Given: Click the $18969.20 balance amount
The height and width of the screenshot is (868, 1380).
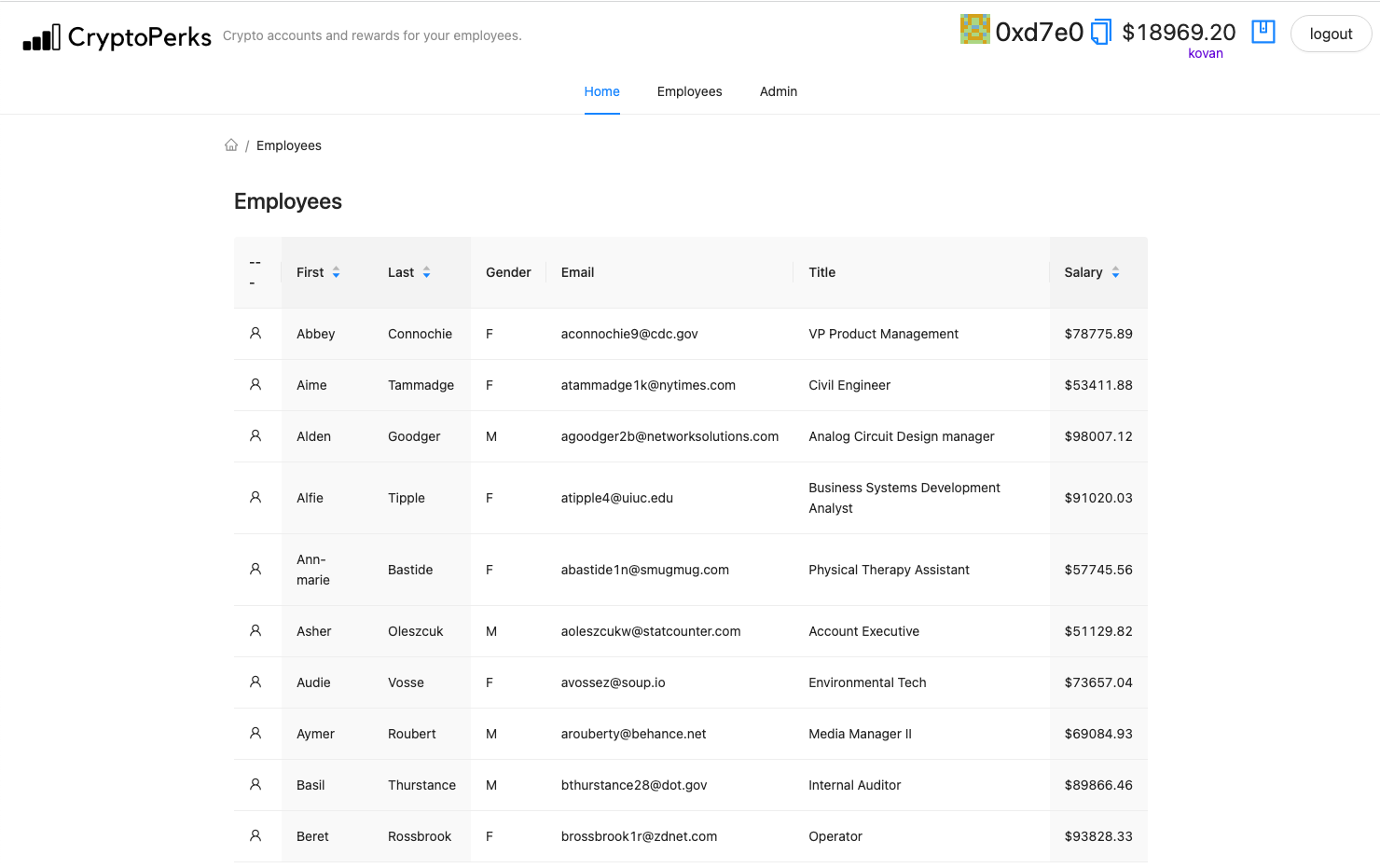Looking at the screenshot, I should click(1179, 32).
